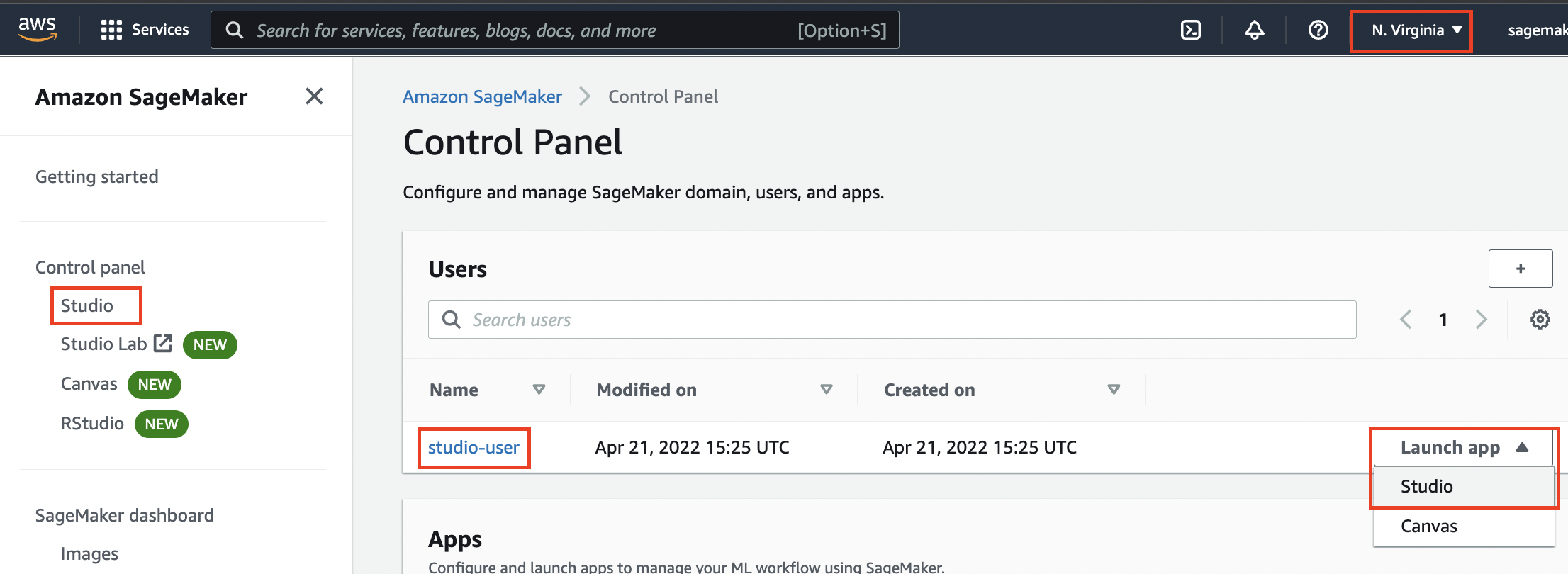Choose Canvas from Launch app menu
The image size is (1568, 574).
[1428, 527]
